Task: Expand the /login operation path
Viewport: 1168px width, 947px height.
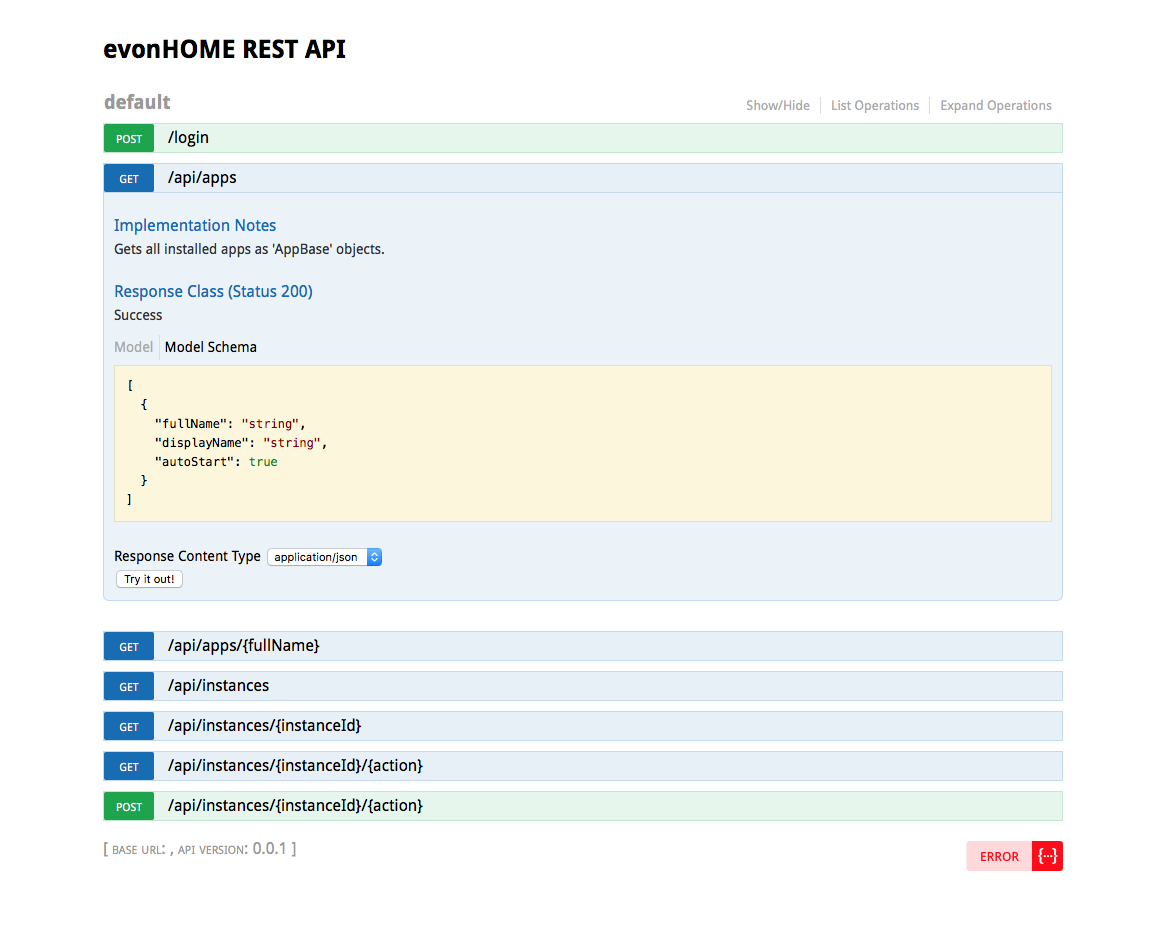Action: click(188, 138)
